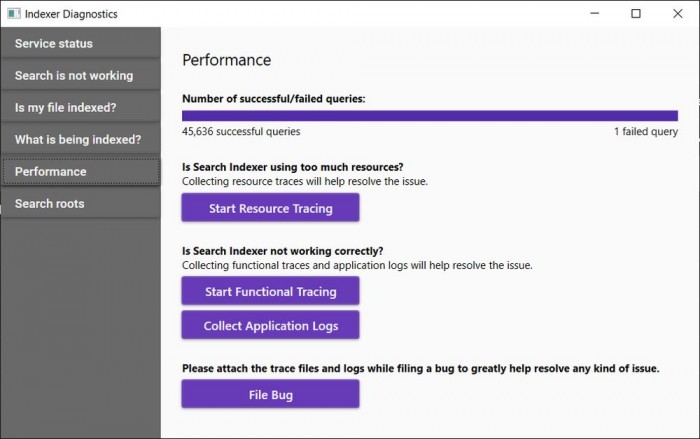The image size is (700, 439).
Task: Click Collect Application Logs button
Action: coord(270,326)
